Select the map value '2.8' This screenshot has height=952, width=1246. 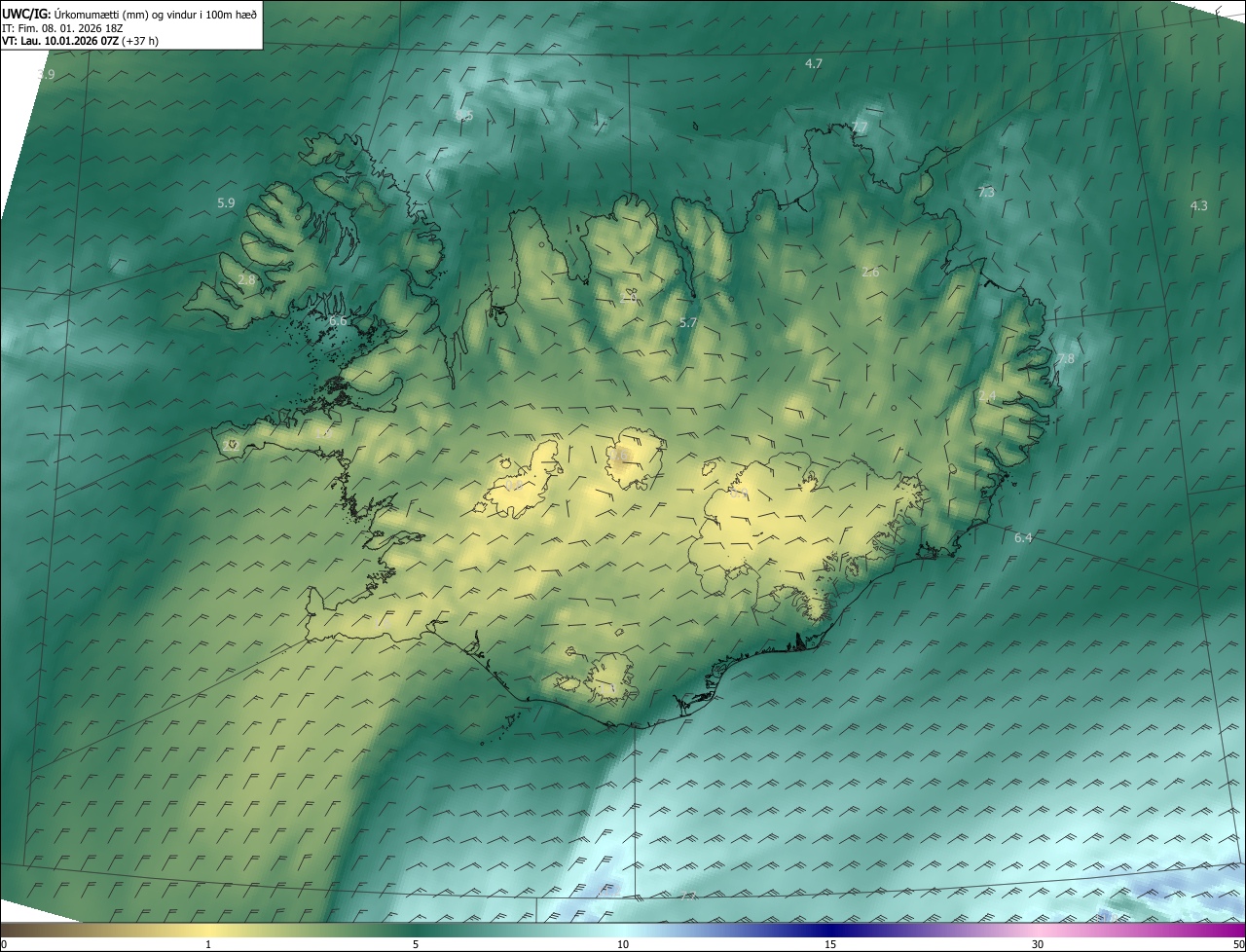pyautogui.click(x=246, y=279)
